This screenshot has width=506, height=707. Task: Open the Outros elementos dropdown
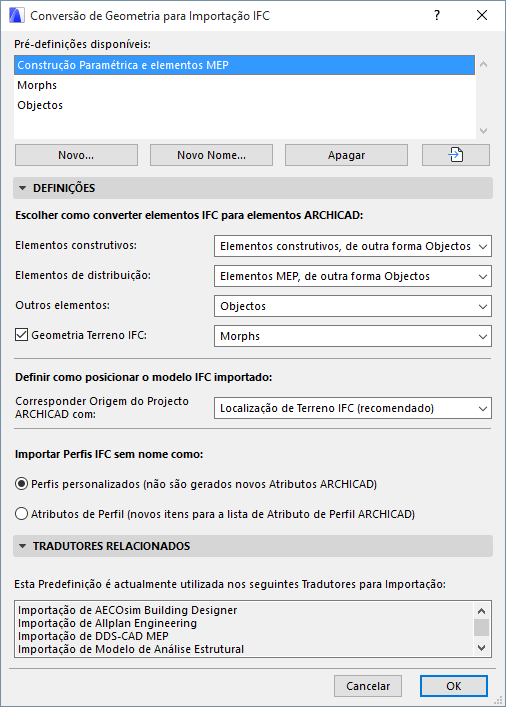[x=353, y=306]
